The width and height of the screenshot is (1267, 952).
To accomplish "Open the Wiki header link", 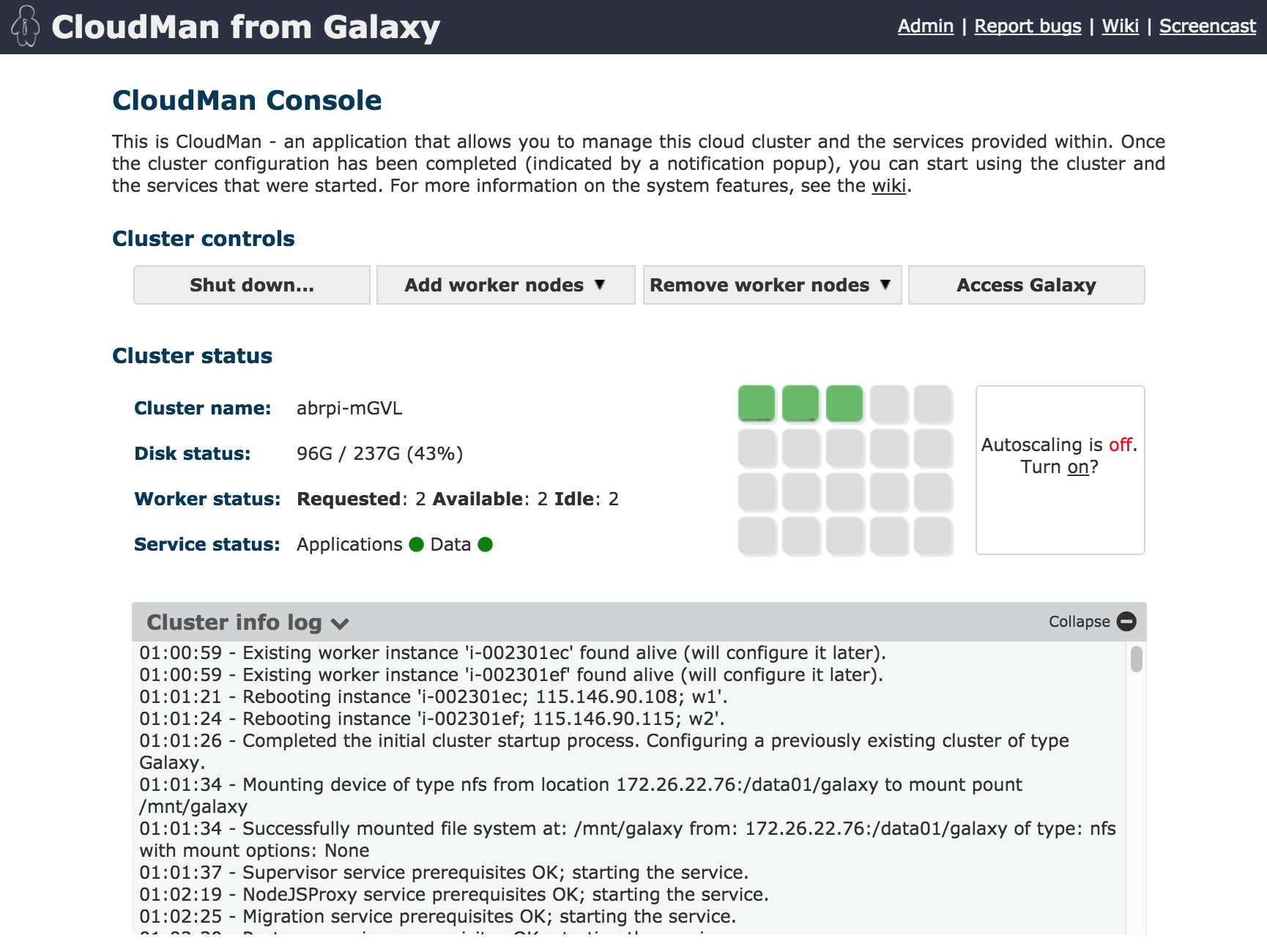I will 1120,26.
